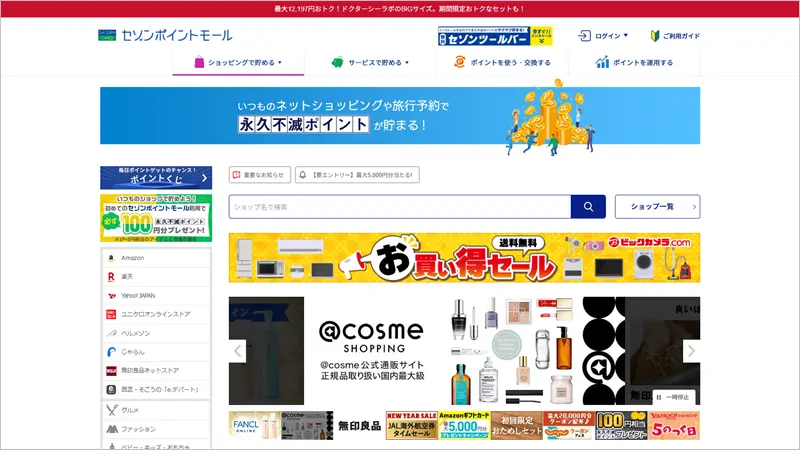Select the JAL海外航空券タイムセール thumbnail
This screenshot has width=800, height=450.
(x=412, y=426)
